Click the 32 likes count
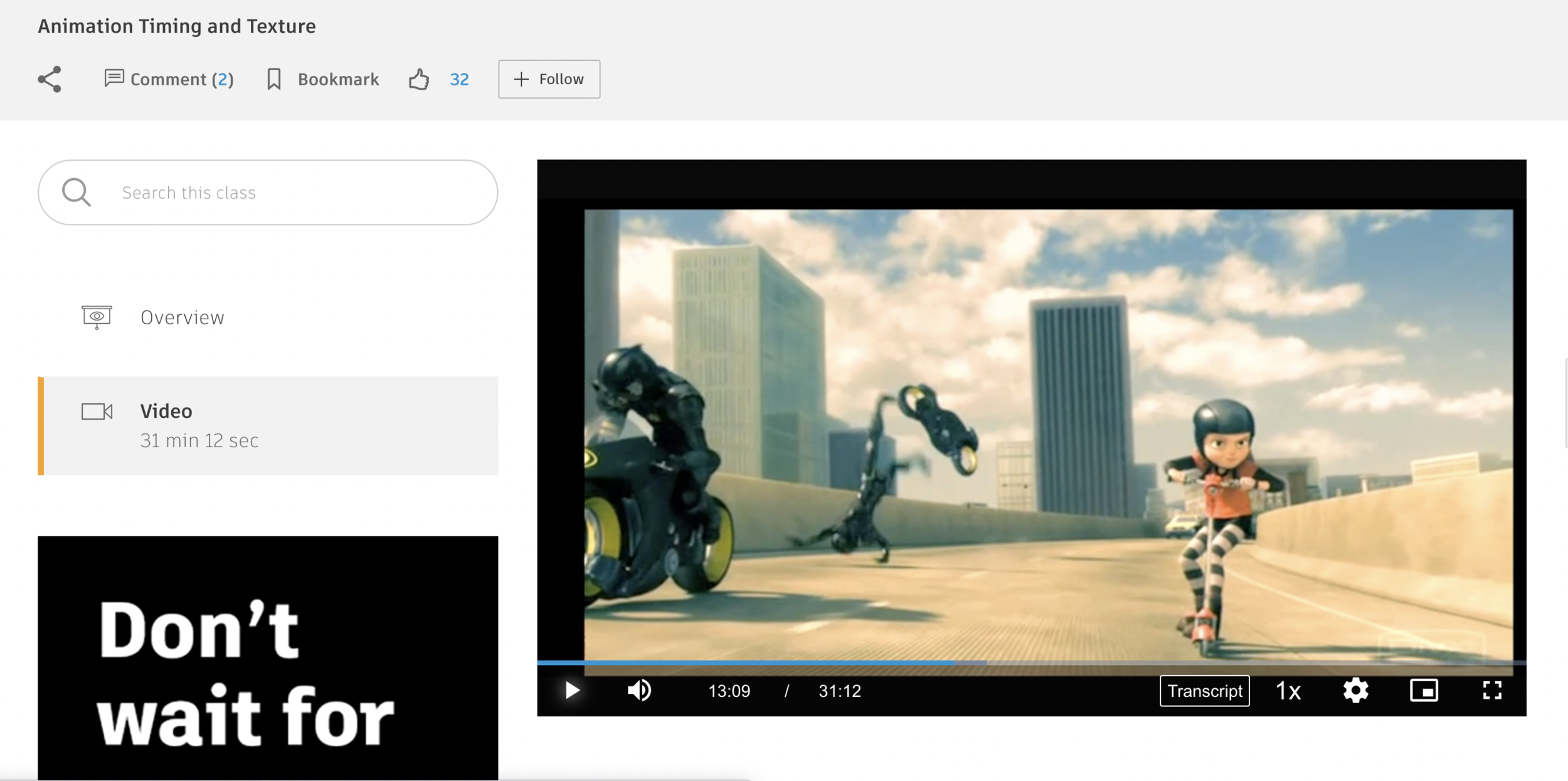Screen dimensions: 1568x781 coord(459,79)
